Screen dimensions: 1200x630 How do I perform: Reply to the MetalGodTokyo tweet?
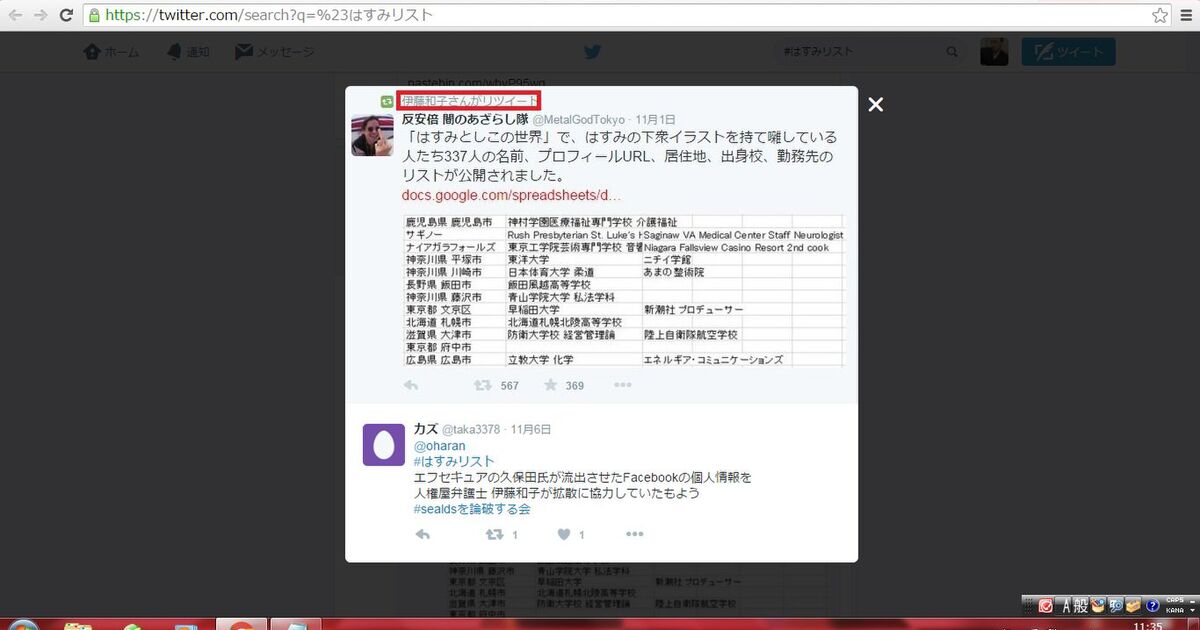click(411, 385)
